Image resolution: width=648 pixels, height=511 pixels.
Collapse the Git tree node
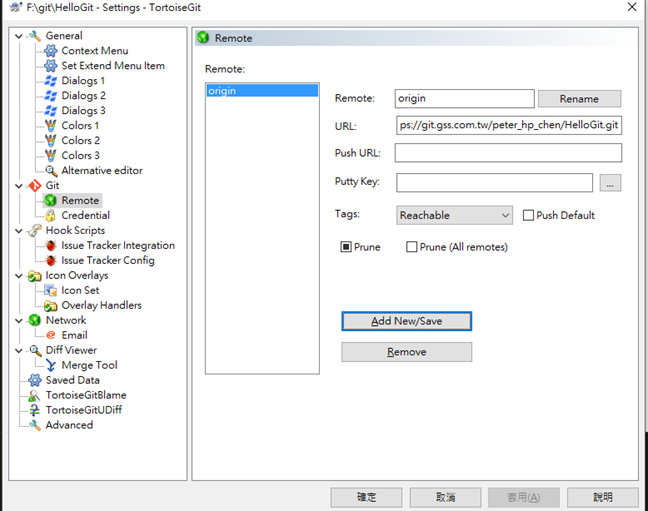[19, 186]
